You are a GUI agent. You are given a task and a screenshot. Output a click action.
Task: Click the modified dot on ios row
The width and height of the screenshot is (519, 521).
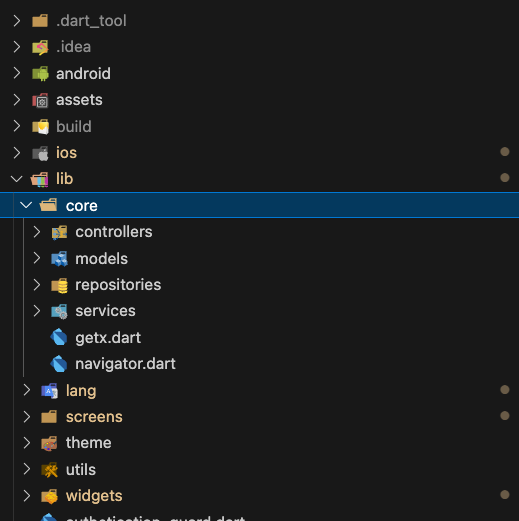pos(505,152)
